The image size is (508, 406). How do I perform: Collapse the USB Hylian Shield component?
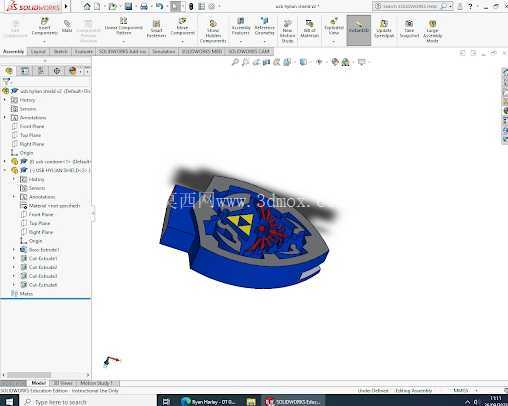click(5, 170)
